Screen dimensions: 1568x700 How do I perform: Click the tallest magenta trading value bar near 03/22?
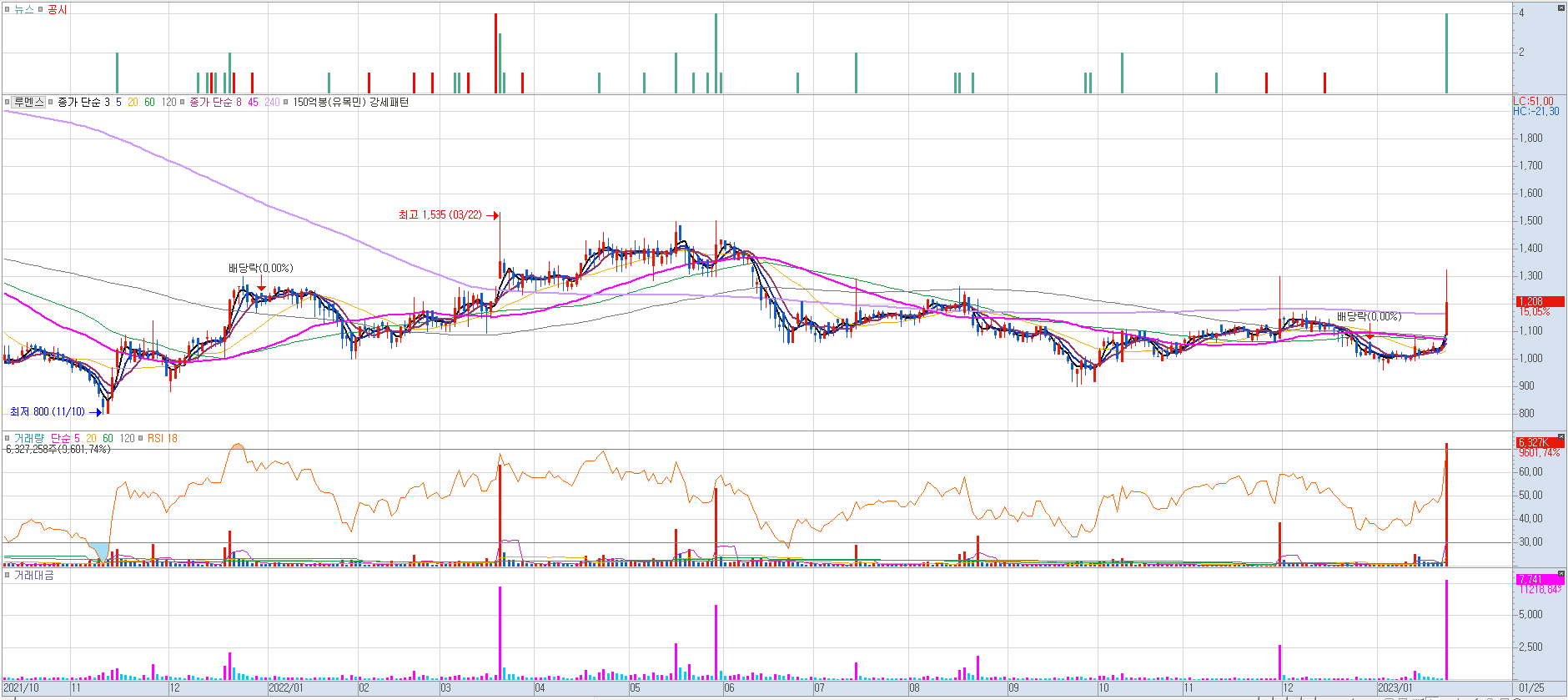click(x=500, y=632)
